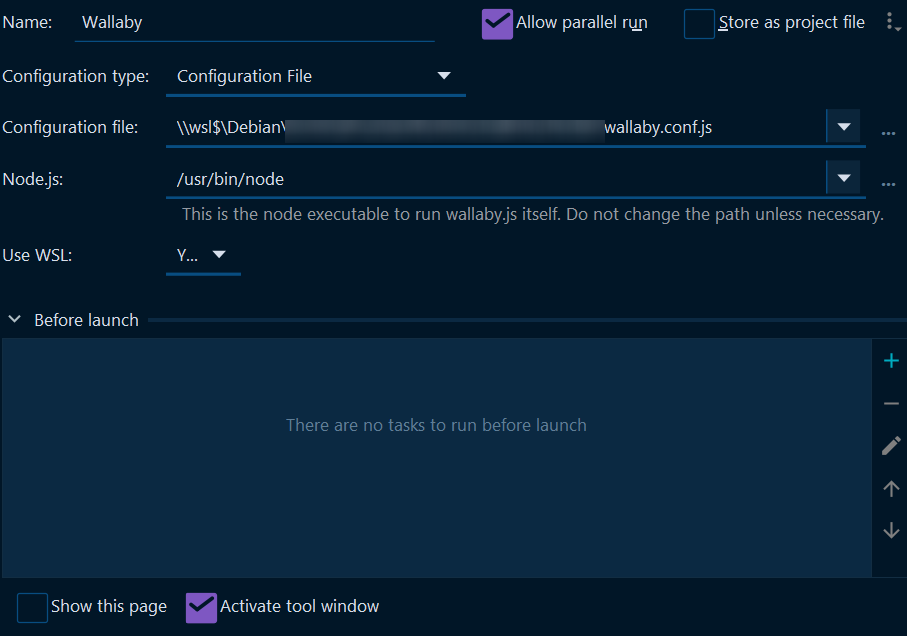The width and height of the screenshot is (907, 636).
Task: Browse for a configuration file
Action: tap(888, 131)
